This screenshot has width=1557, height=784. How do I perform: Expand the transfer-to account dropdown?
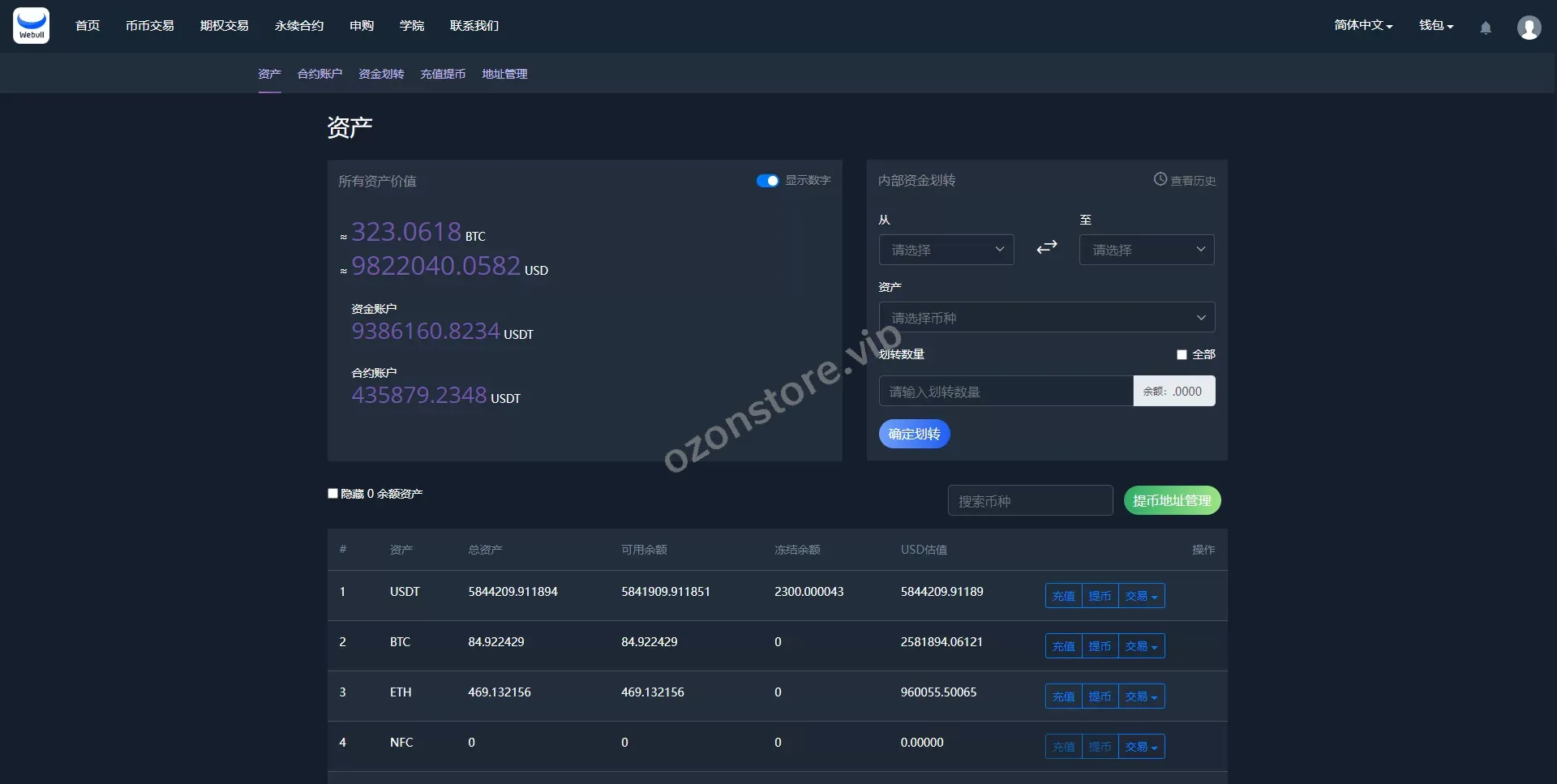1146,250
